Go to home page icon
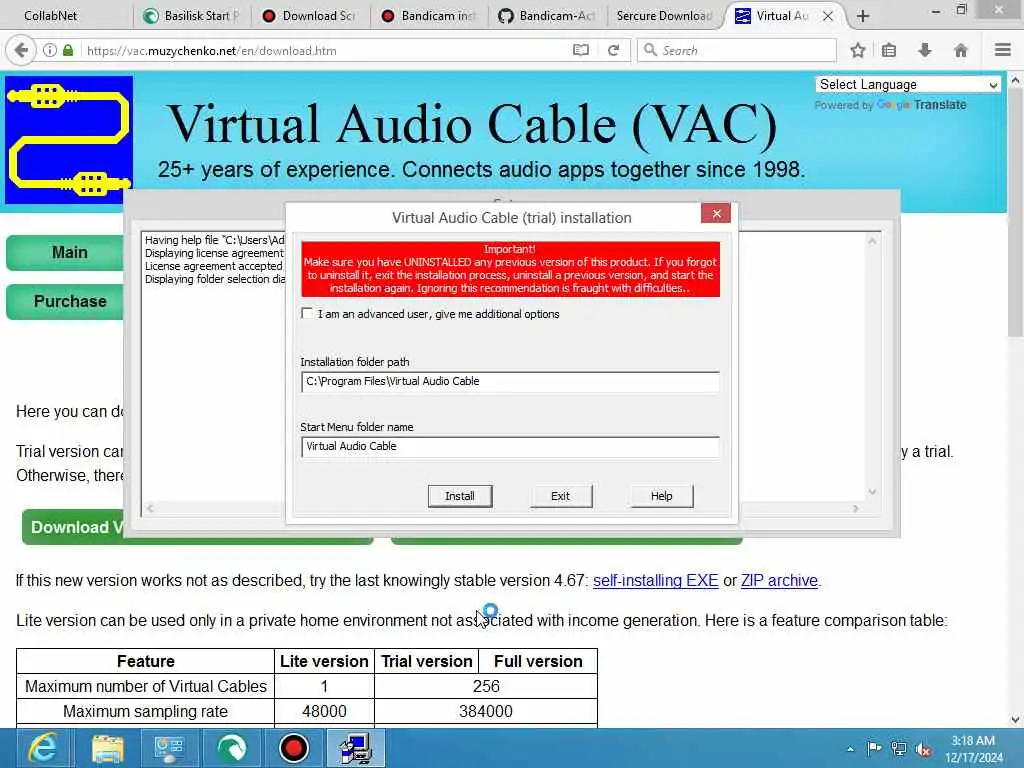1024x768 pixels. (961, 50)
